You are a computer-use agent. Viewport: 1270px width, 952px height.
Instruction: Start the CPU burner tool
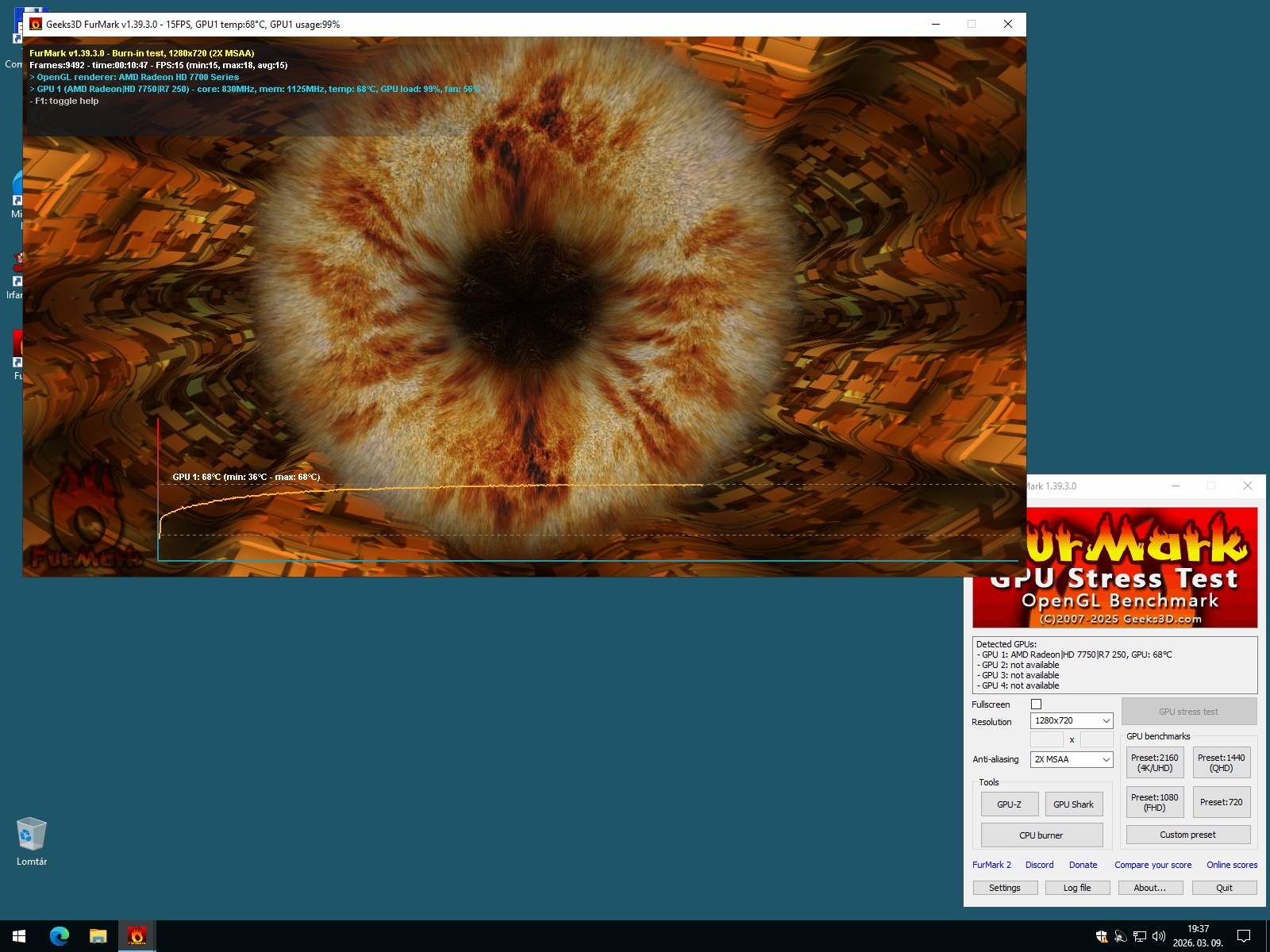[x=1041, y=835]
